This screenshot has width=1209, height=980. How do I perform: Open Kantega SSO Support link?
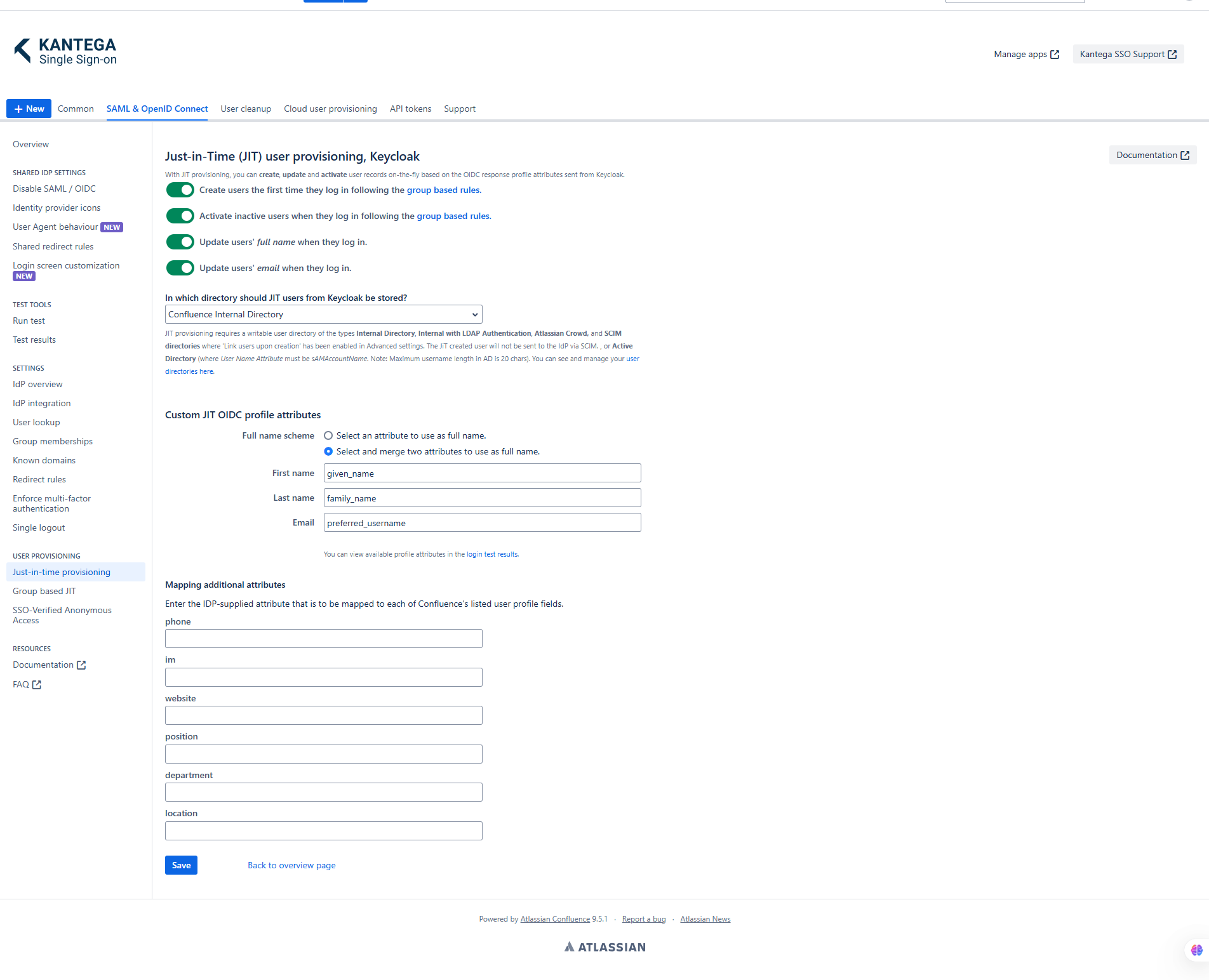[1128, 55]
